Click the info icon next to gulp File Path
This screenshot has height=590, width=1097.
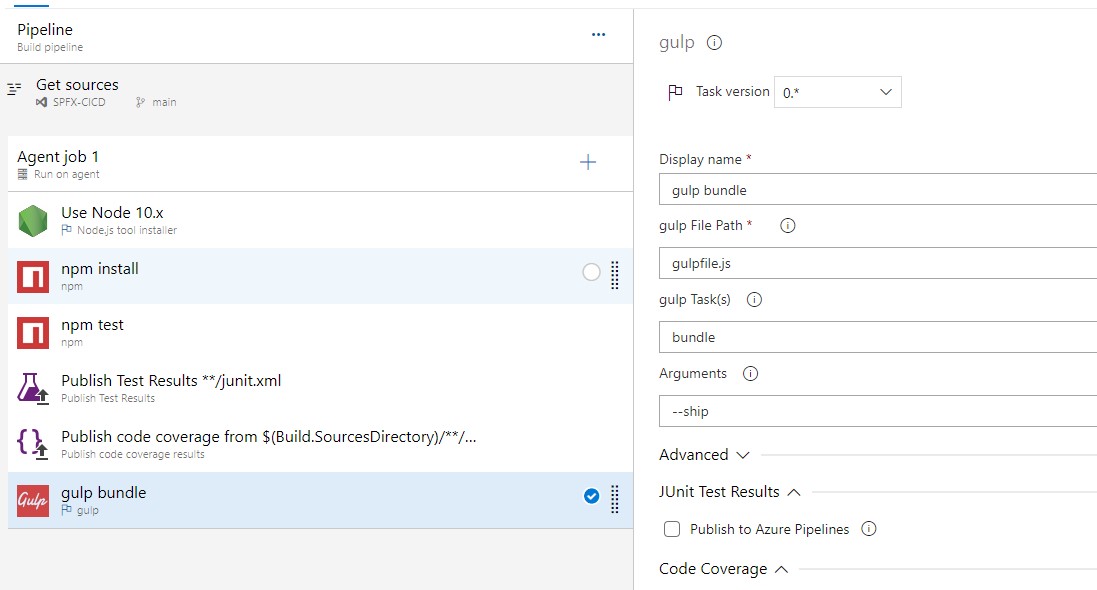[x=787, y=226]
